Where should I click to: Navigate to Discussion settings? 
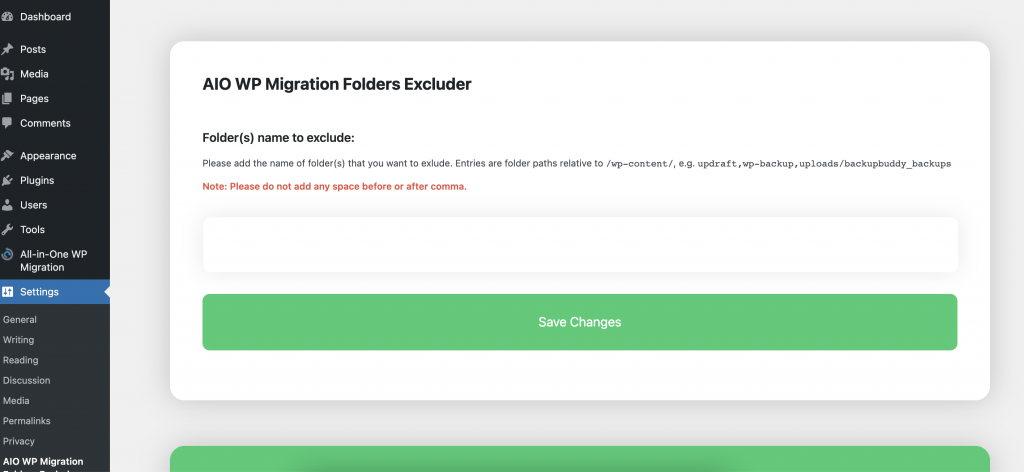coord(27,380)
